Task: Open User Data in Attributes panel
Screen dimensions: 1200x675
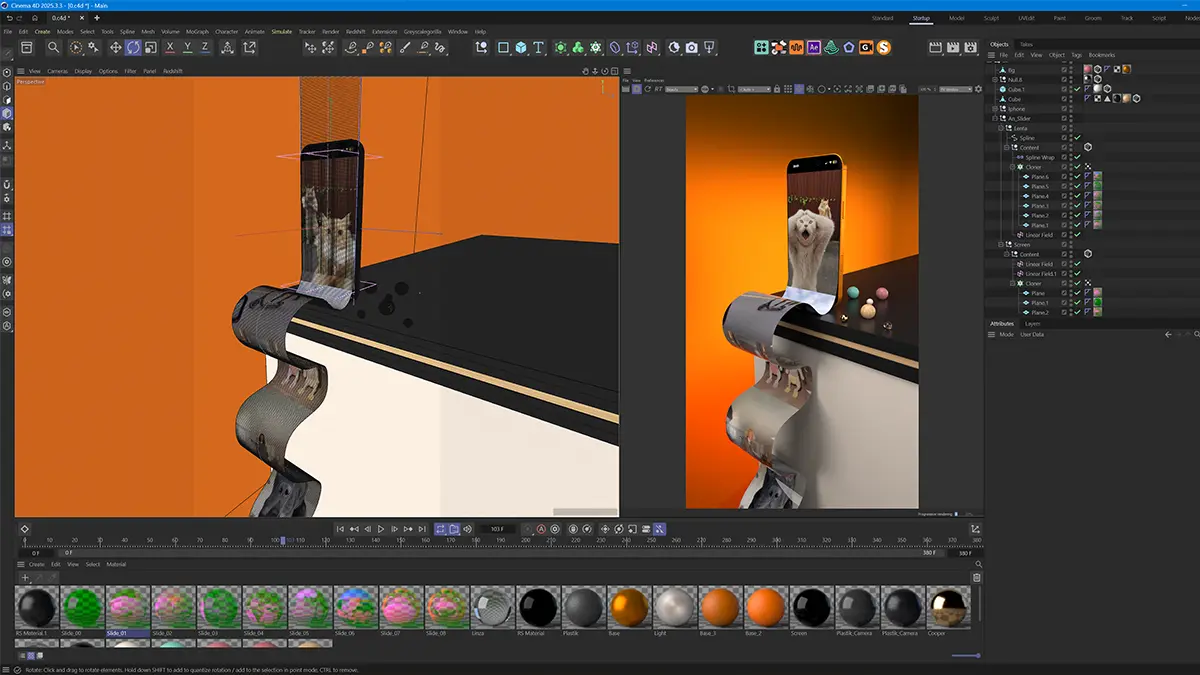Action: click(1032, 334)
